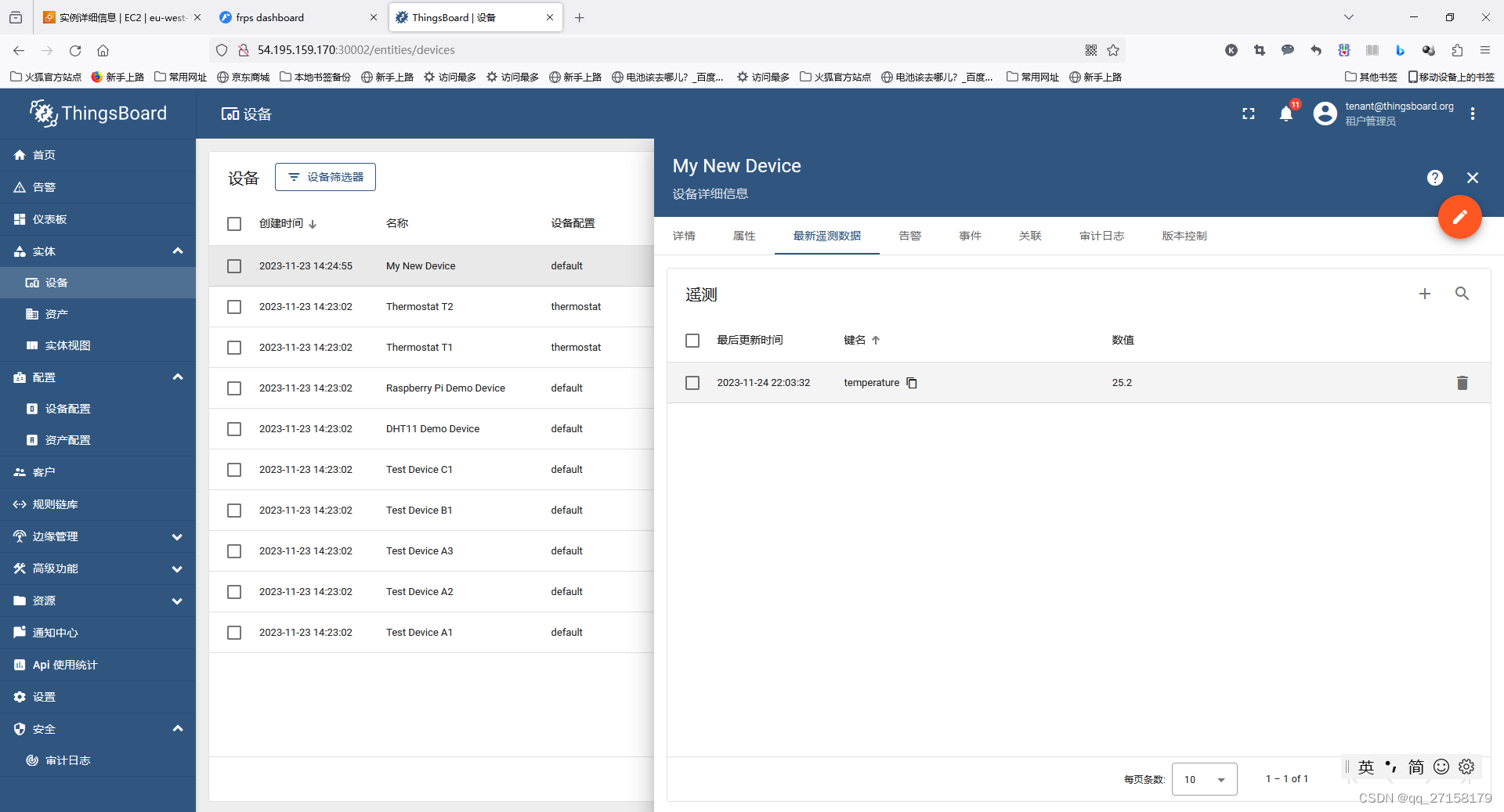This screenshot has width=1504, height=812.
Task: Open 规则链库 rule chains in sidebar
Action: [x=98, y=504]
